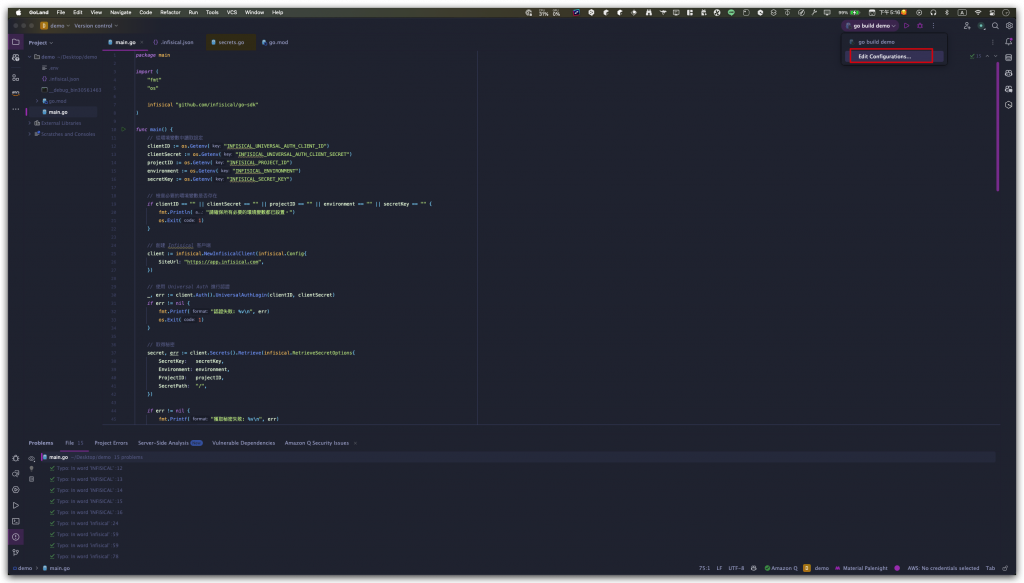Open the Apple menu

[18, 12]
